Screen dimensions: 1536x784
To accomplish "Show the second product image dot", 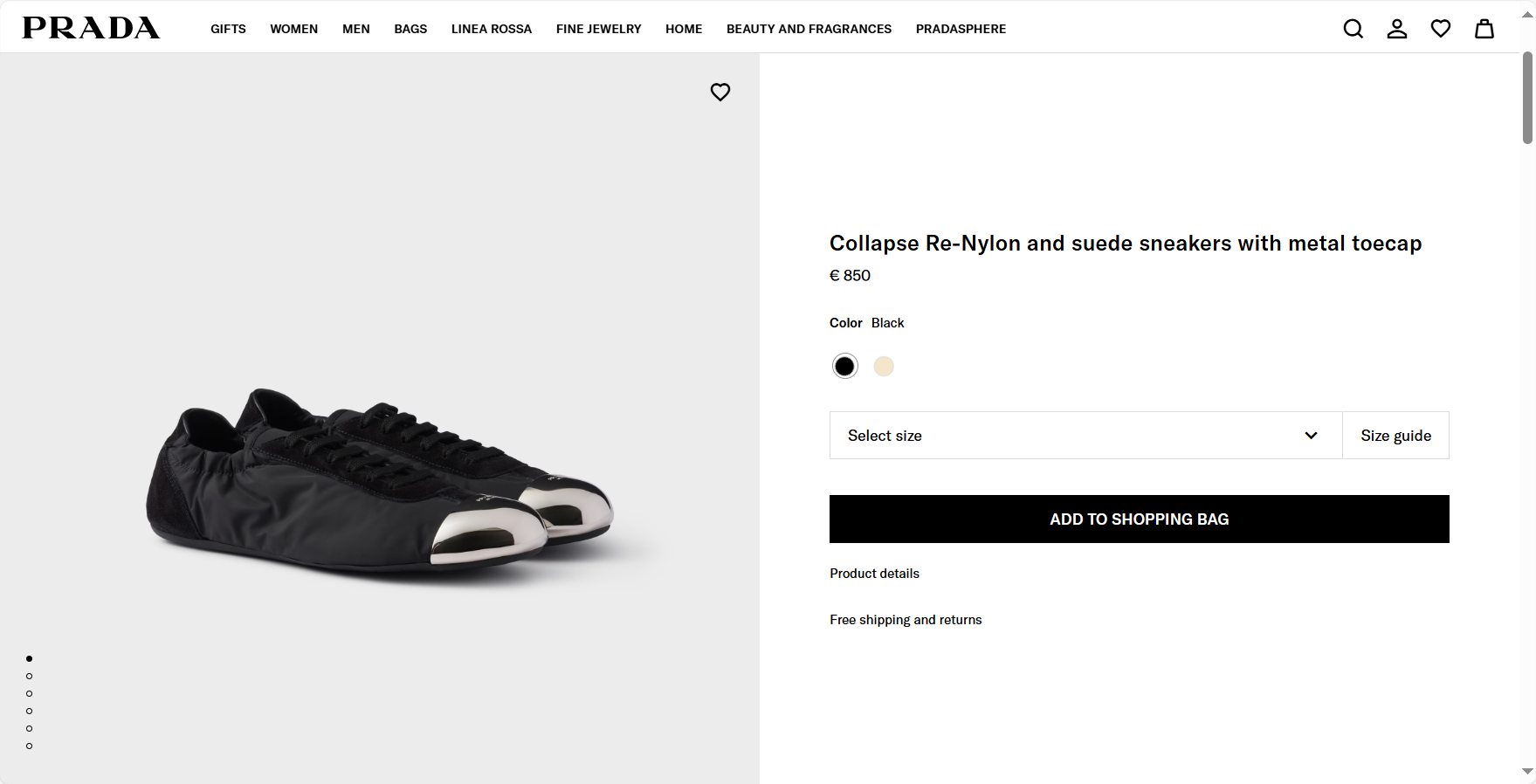I will click(x=30, y=676).
